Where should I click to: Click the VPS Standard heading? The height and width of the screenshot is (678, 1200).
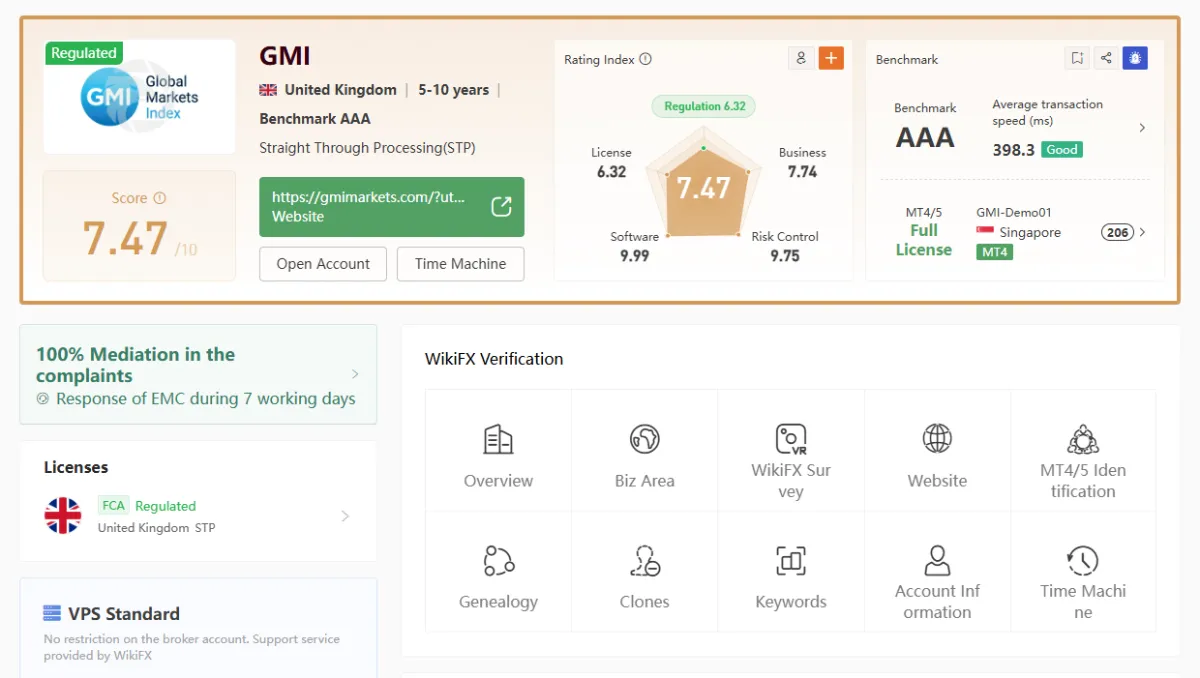click(124, 614)
